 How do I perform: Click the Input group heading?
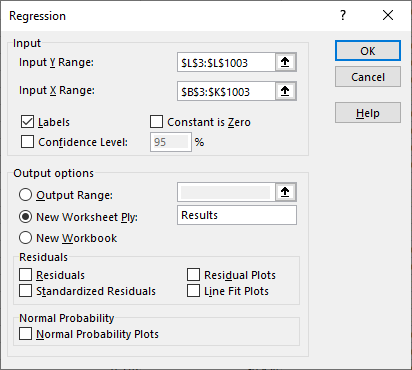click(x=27, y=43)
